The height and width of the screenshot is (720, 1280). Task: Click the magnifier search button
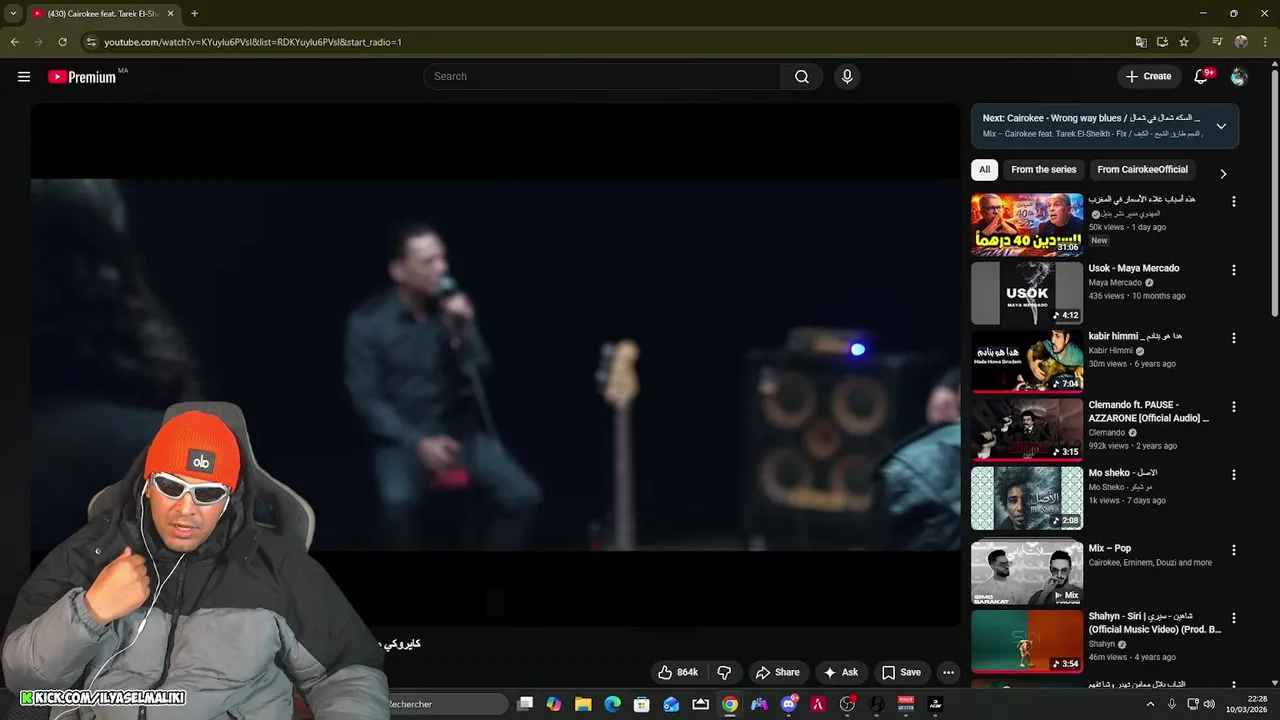coord(802,76)
